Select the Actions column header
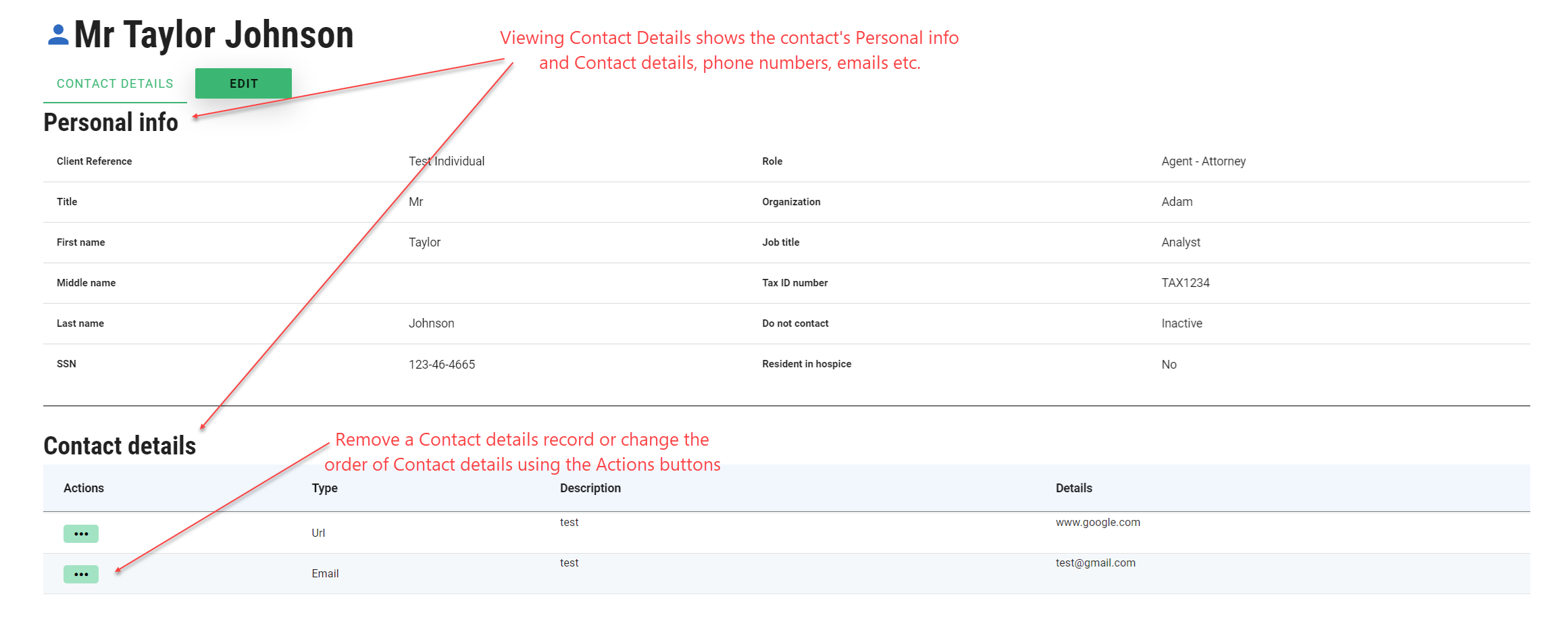1568x630 pixels. pyautogui.click(x=84, y=488)
